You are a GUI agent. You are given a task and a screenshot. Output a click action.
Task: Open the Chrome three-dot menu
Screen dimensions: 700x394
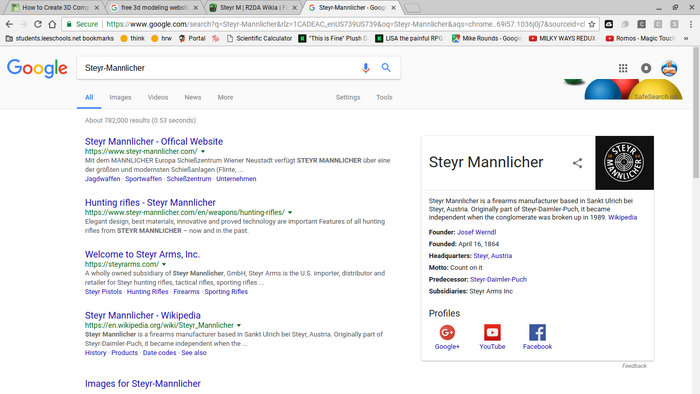[x=691, y=24]
